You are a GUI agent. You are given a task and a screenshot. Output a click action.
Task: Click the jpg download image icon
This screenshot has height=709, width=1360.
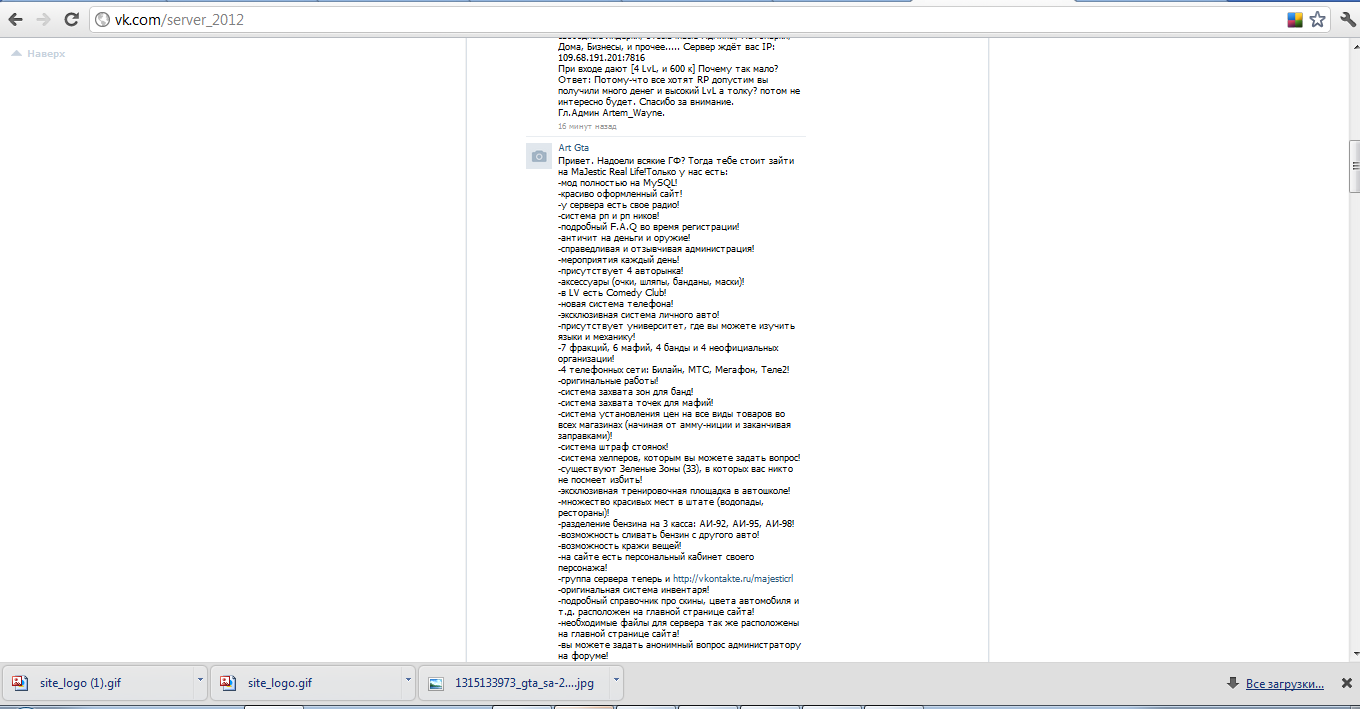tap(436, 684)
